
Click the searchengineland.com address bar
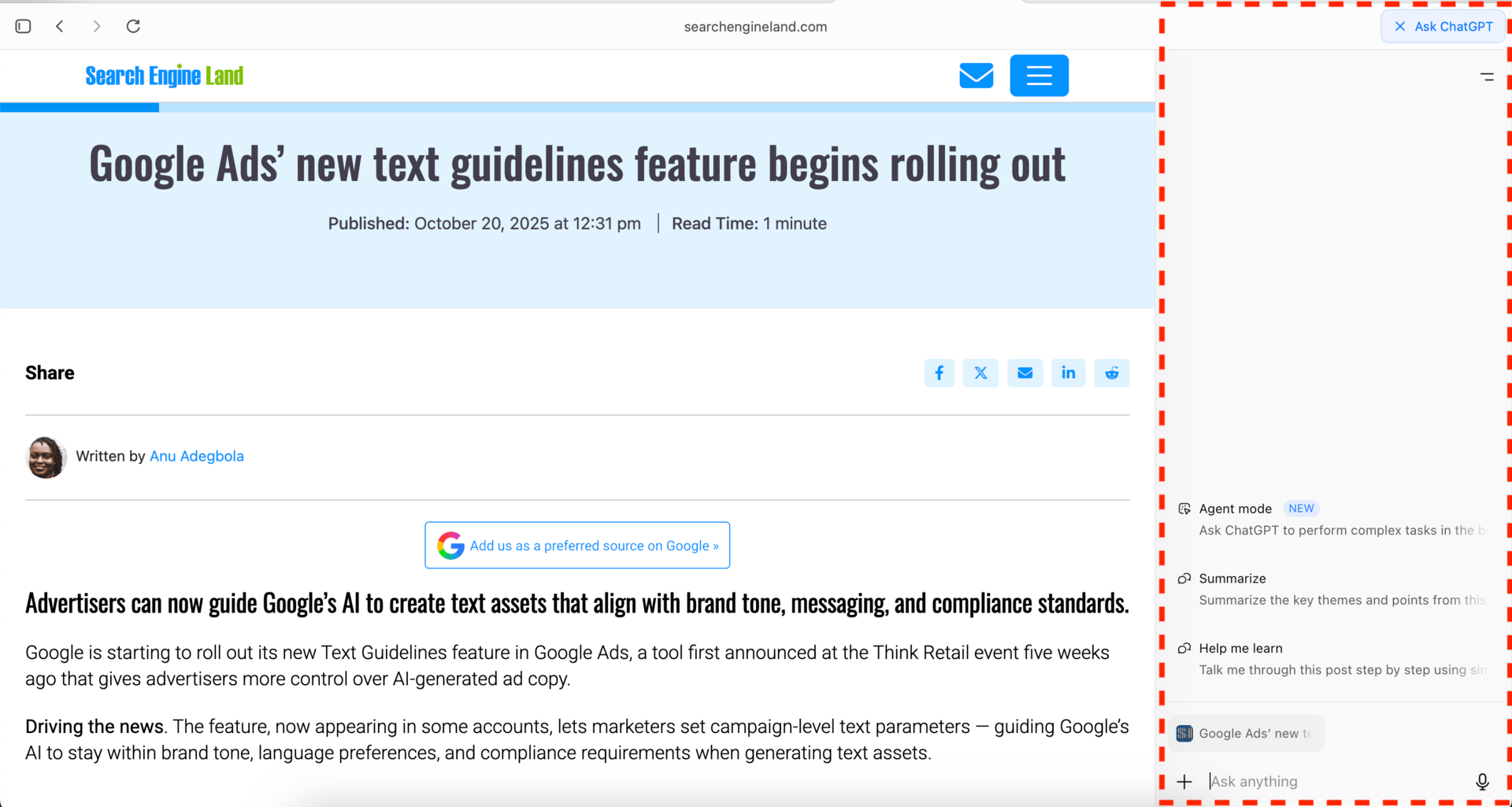755,27
